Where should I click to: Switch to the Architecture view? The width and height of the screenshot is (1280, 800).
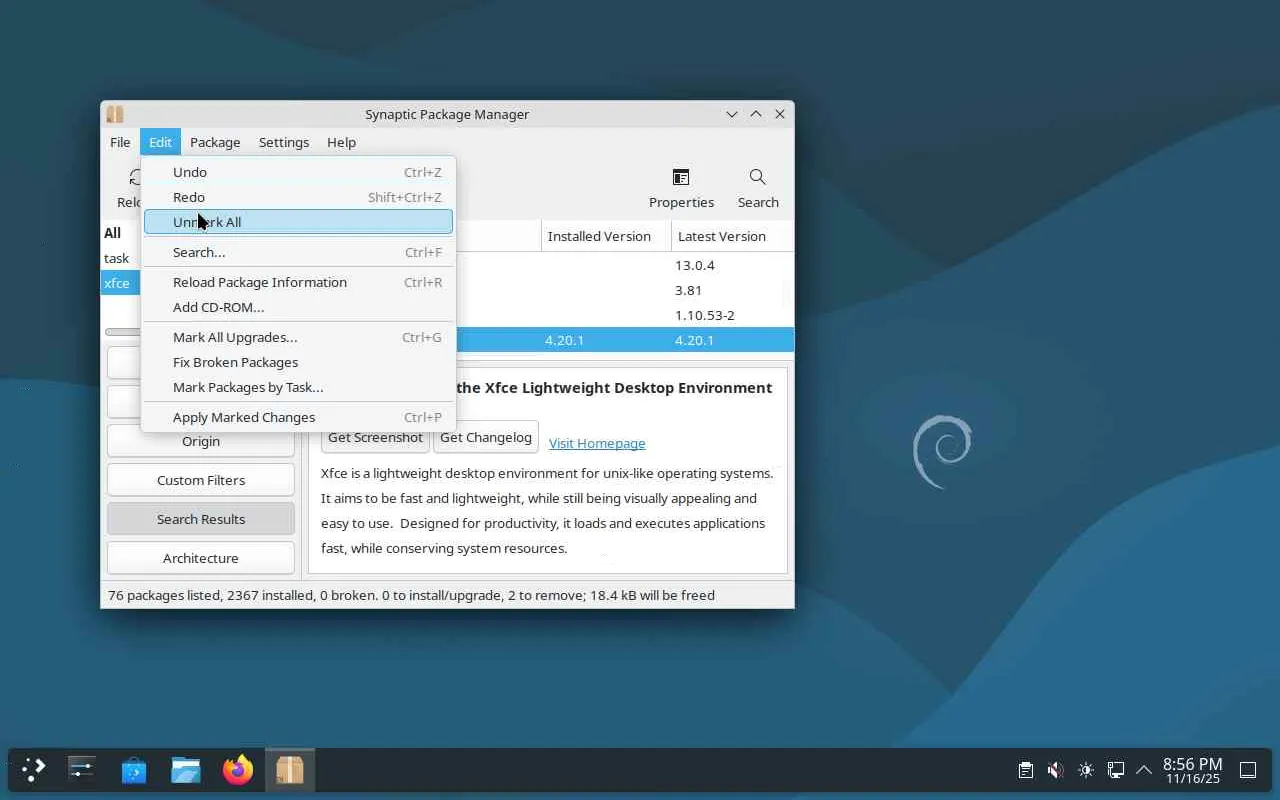[201, 558]
